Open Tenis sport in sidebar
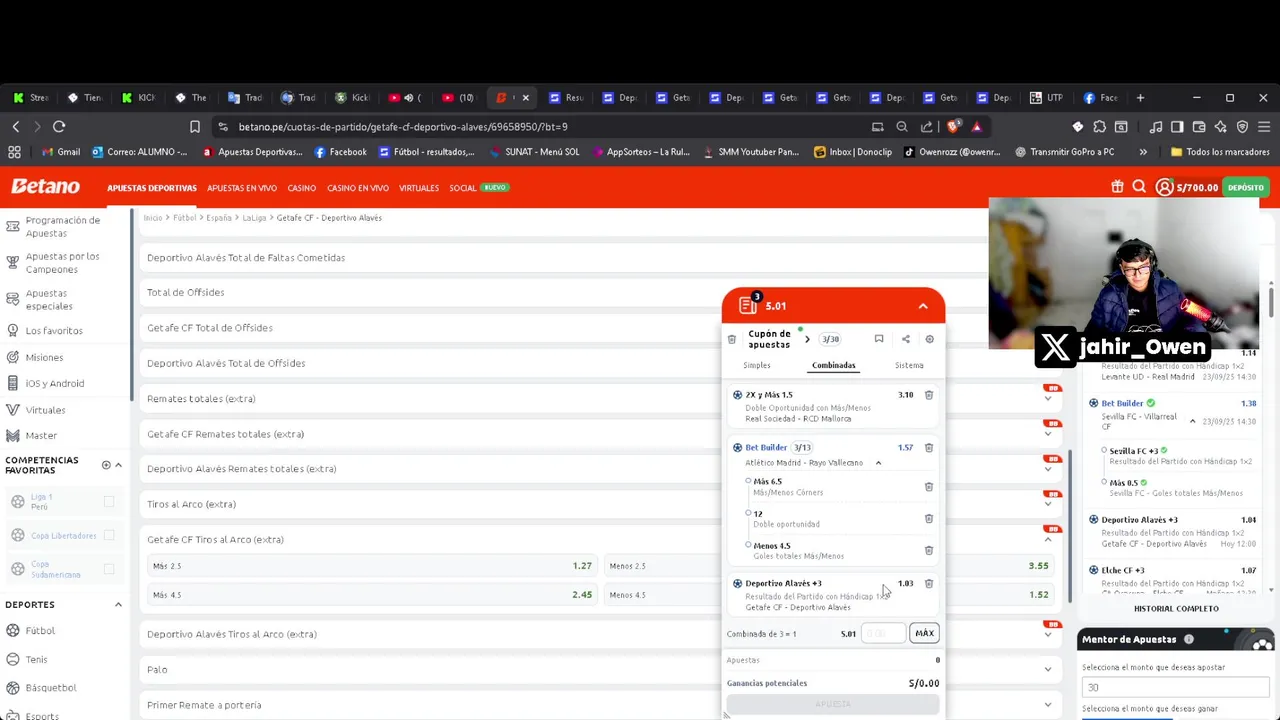Image resolution: width=1280 pixels, height=720 pixels. pos(36,660)
